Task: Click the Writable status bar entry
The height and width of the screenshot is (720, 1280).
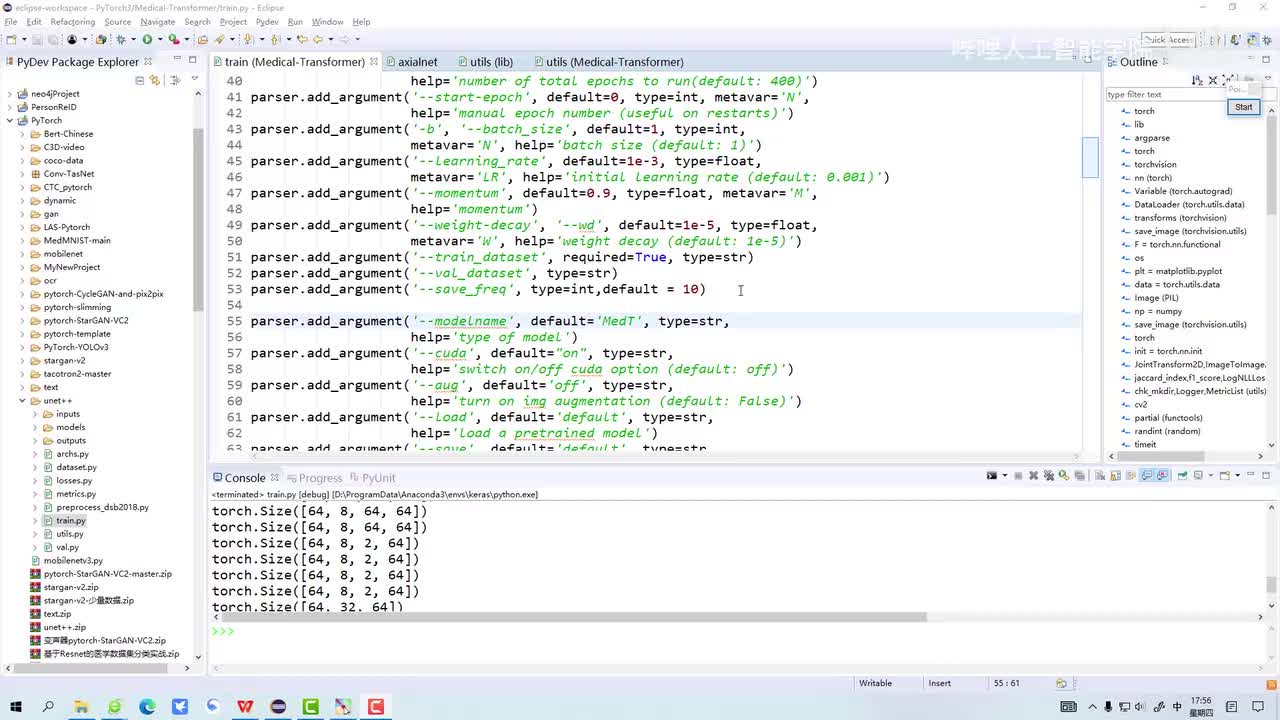Action: click(875, 683)
